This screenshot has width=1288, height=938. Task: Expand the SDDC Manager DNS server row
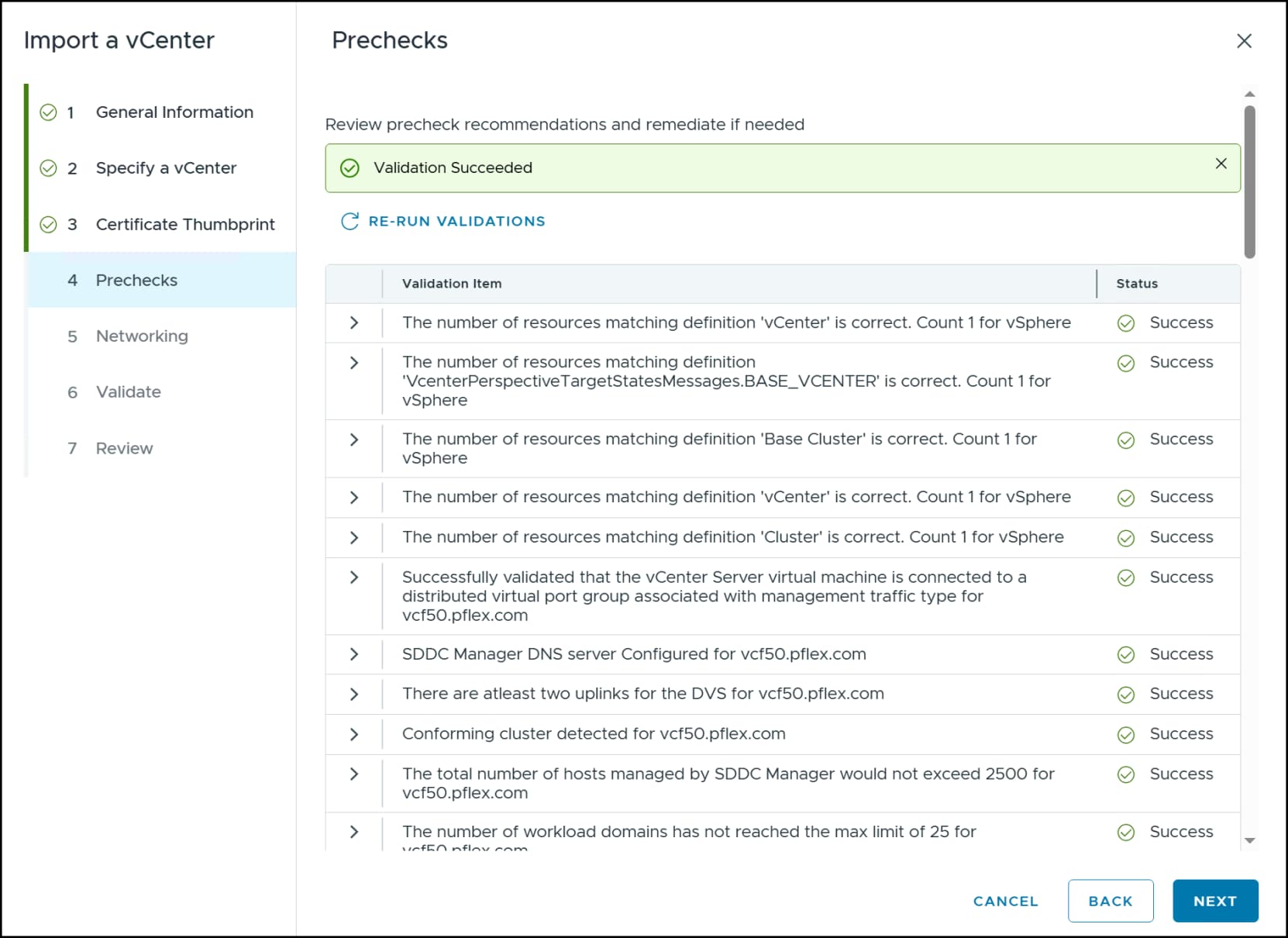[x=354, y=654]
